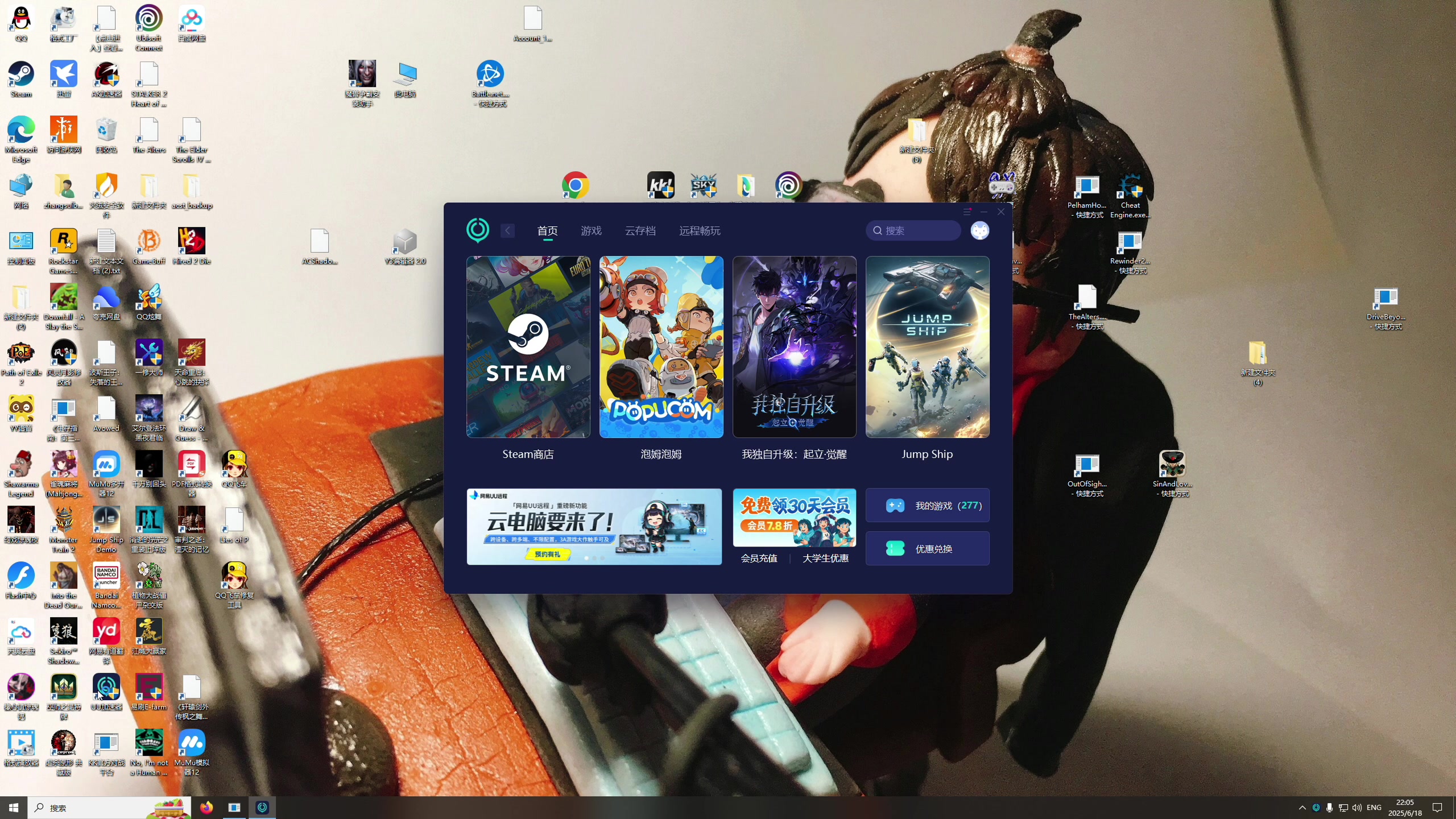Image resolution: width=1456 pixels, height=819 pixels.
Task: Open the 云存档 tab
Action: tap(640, 230)
